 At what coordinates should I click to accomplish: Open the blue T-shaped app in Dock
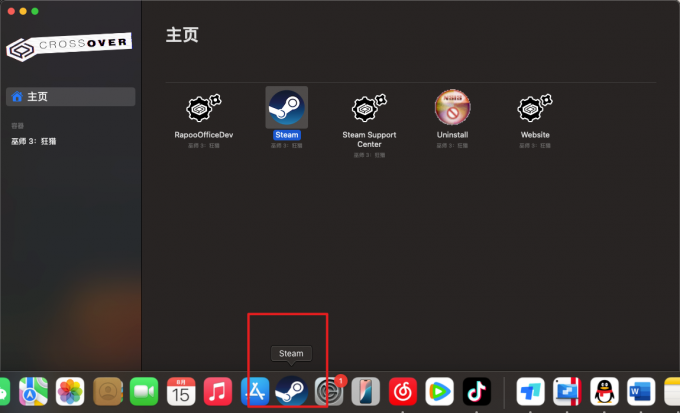[530, 392]
